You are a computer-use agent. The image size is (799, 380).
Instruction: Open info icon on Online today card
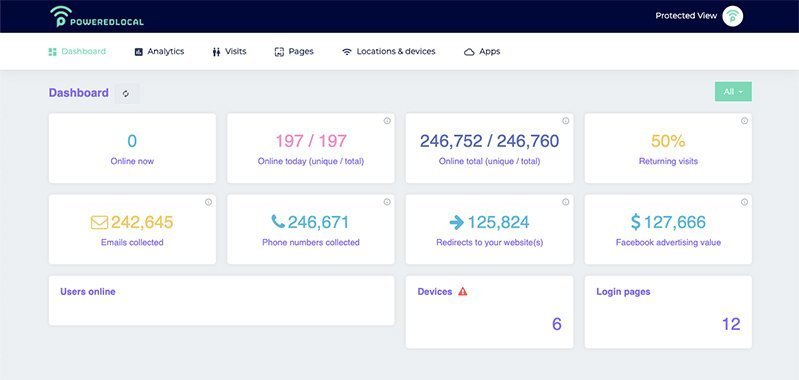[387, 121]
